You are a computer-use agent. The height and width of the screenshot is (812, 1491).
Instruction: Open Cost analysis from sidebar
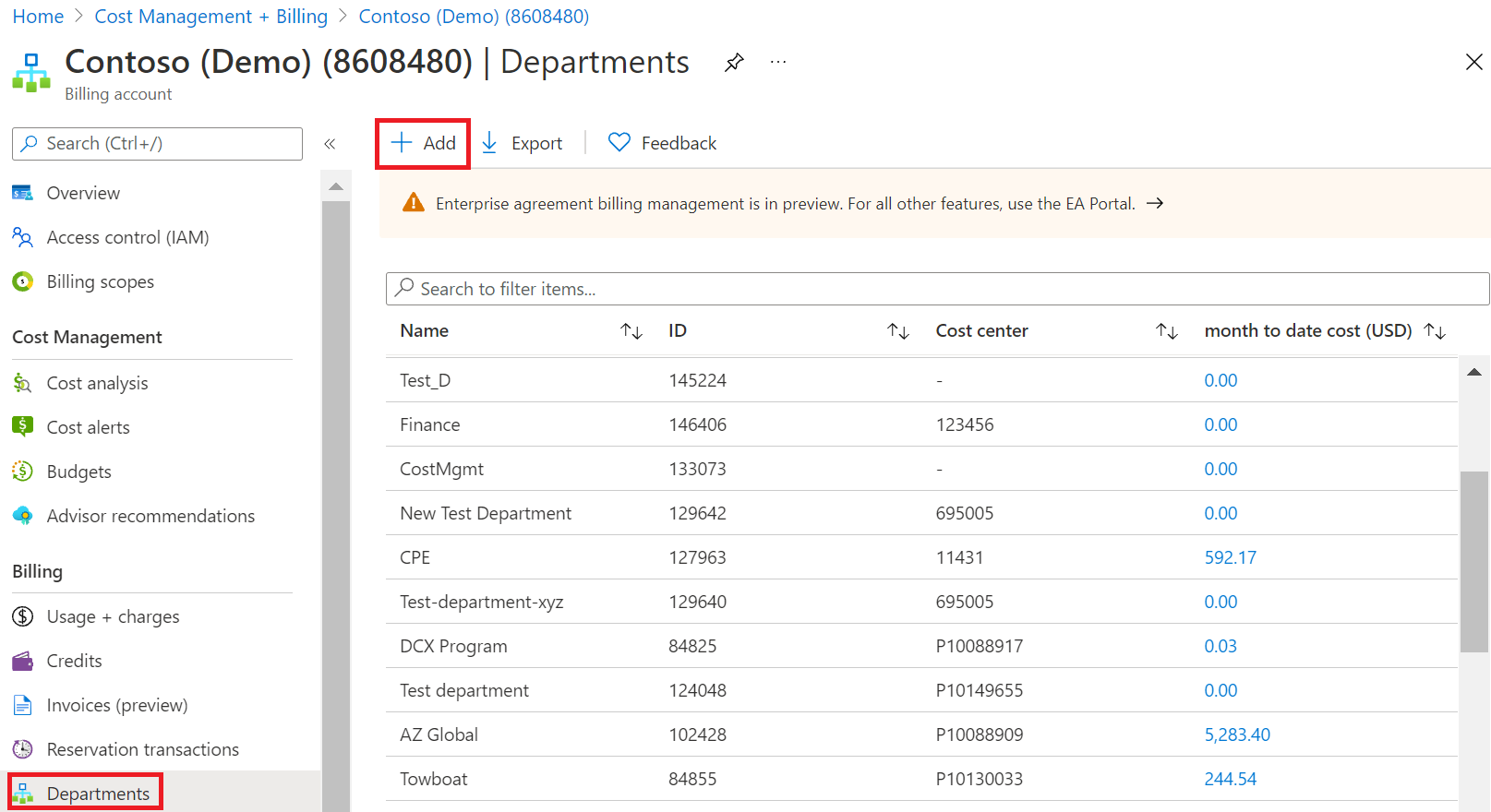click(97, 383)
